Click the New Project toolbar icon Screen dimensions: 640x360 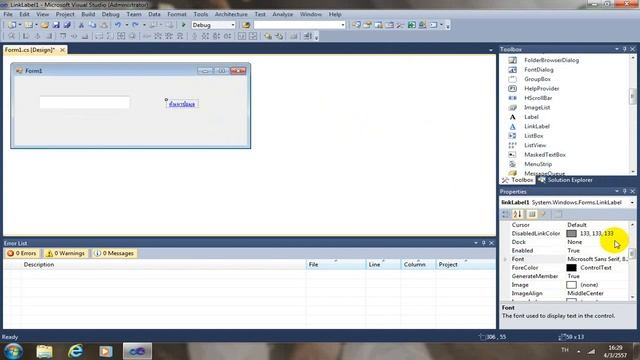pos(12,25)
